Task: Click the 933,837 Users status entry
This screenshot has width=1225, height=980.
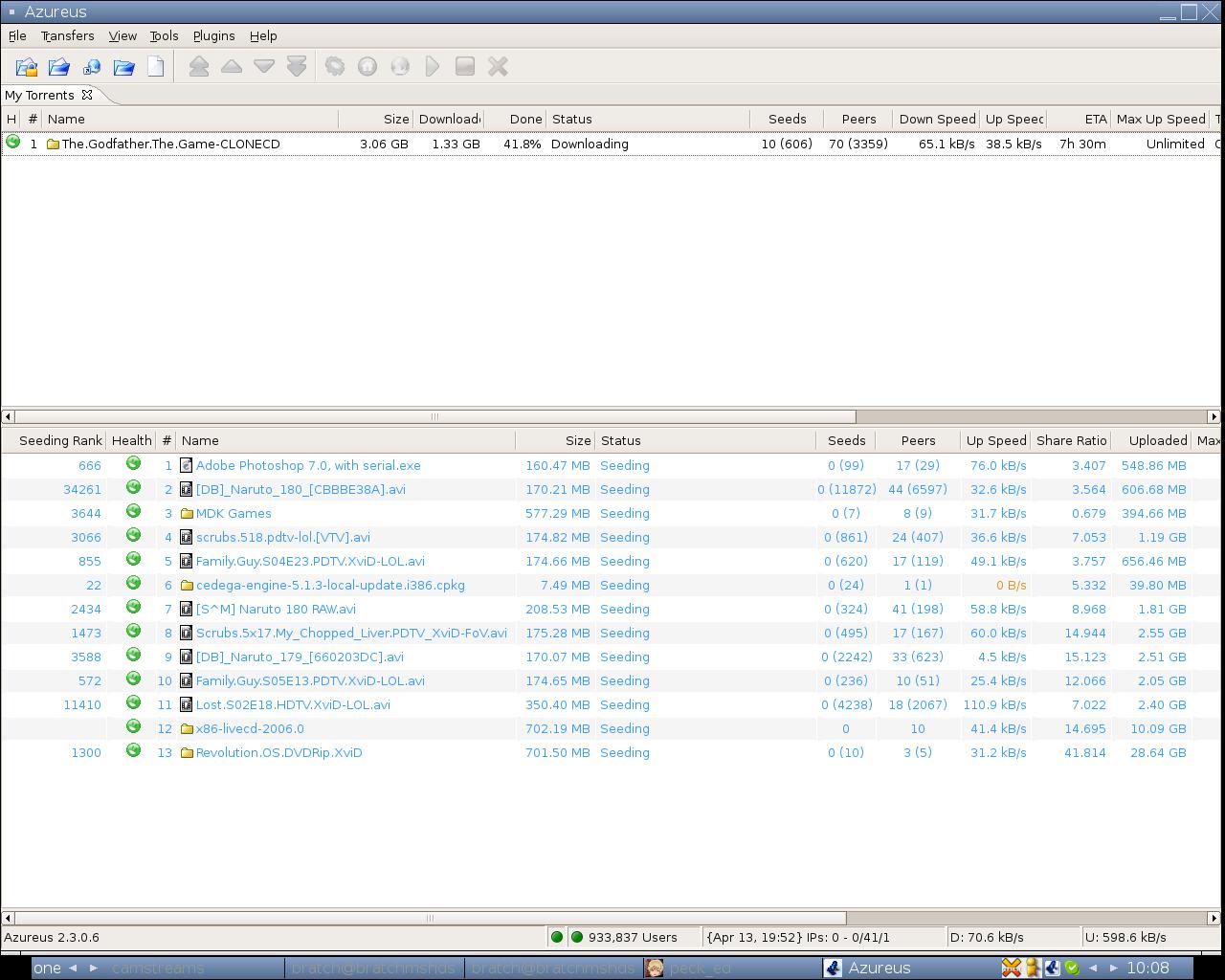Action: click(633, 937)
